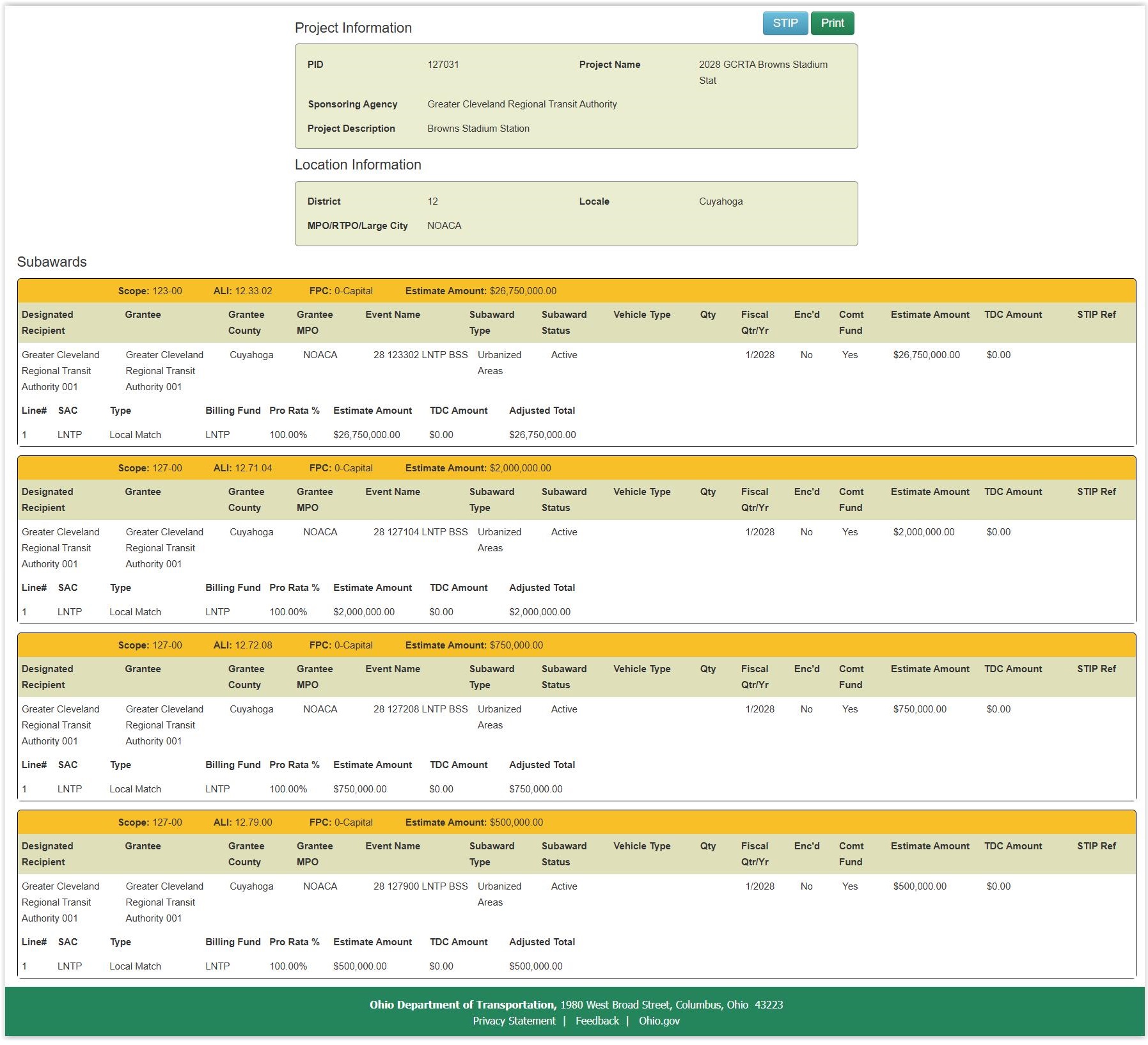
Task: Click the PID value 127031
Action: (x=443, y=65)
